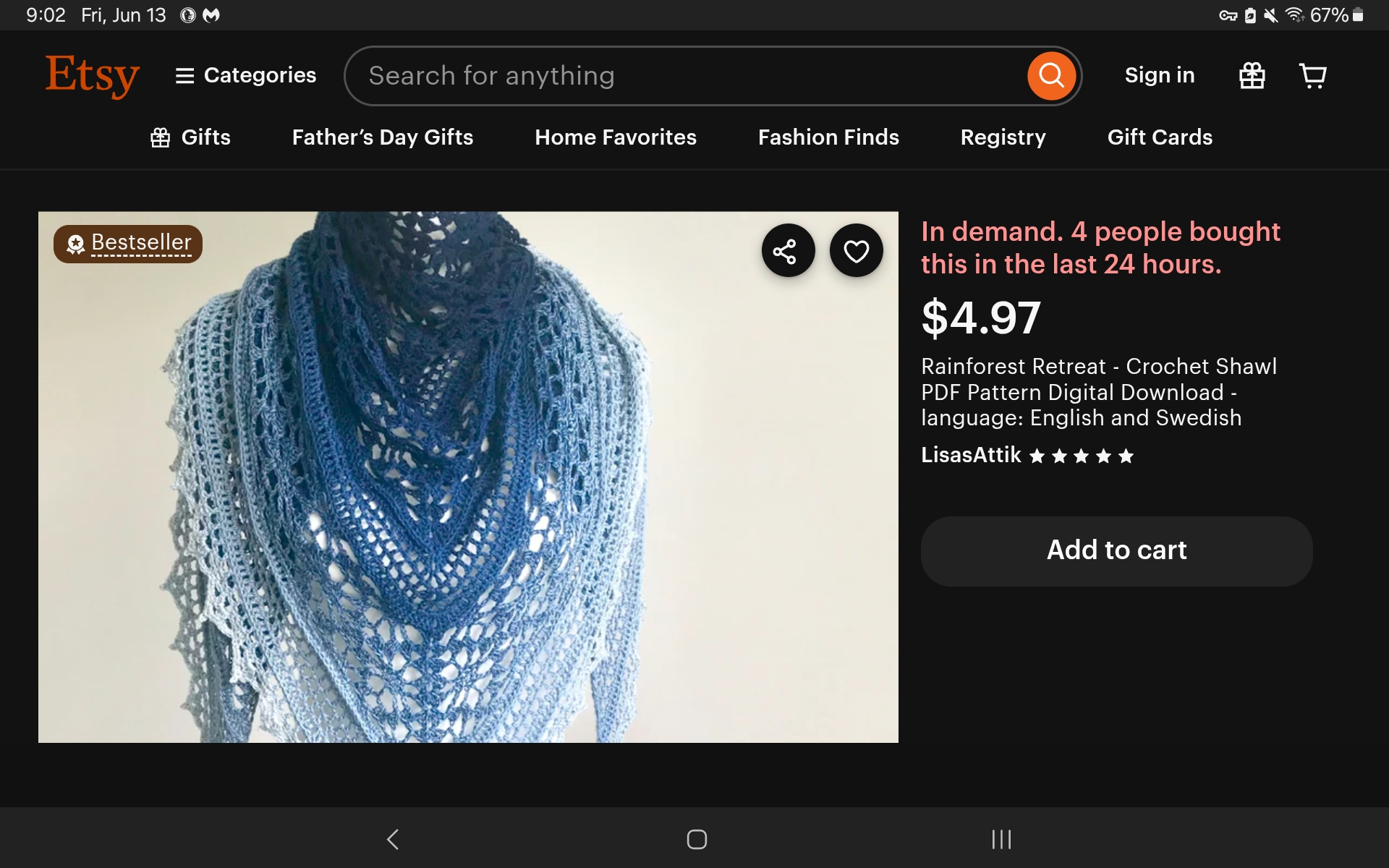The image size is (1389, 868).
Task: Open the Registry page
Action: tap(1003, 137)
